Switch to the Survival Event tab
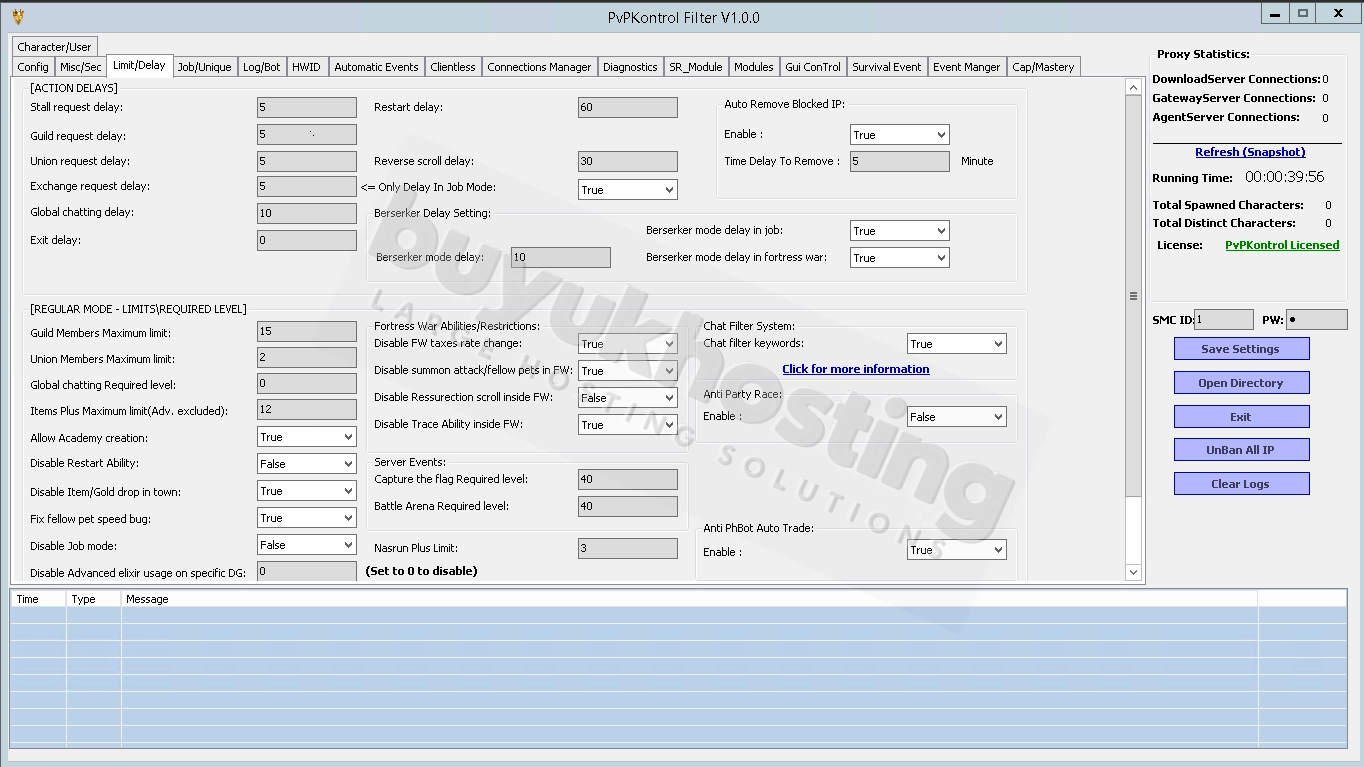1364x767 pixels. click(x=886, y=67)
